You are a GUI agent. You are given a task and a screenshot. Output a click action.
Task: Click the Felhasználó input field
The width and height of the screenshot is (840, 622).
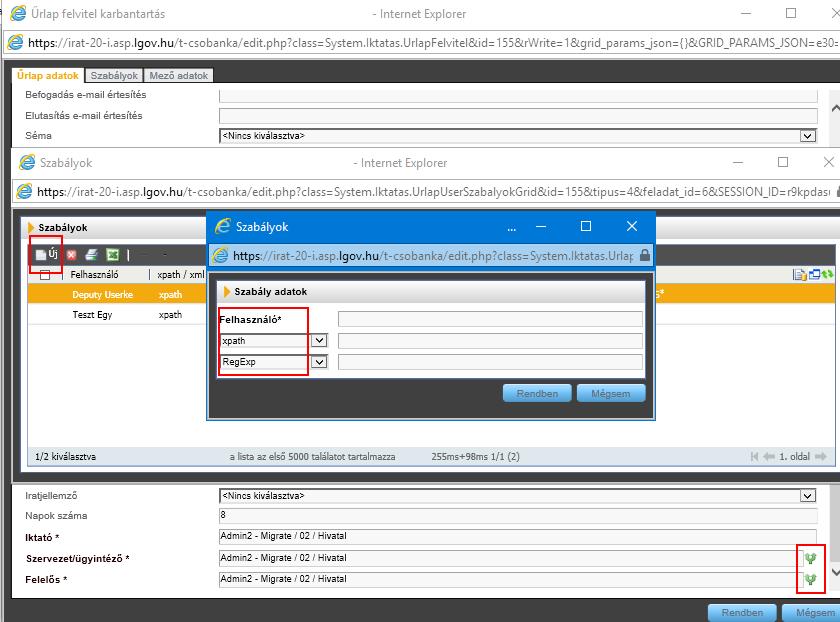point(490,319)
